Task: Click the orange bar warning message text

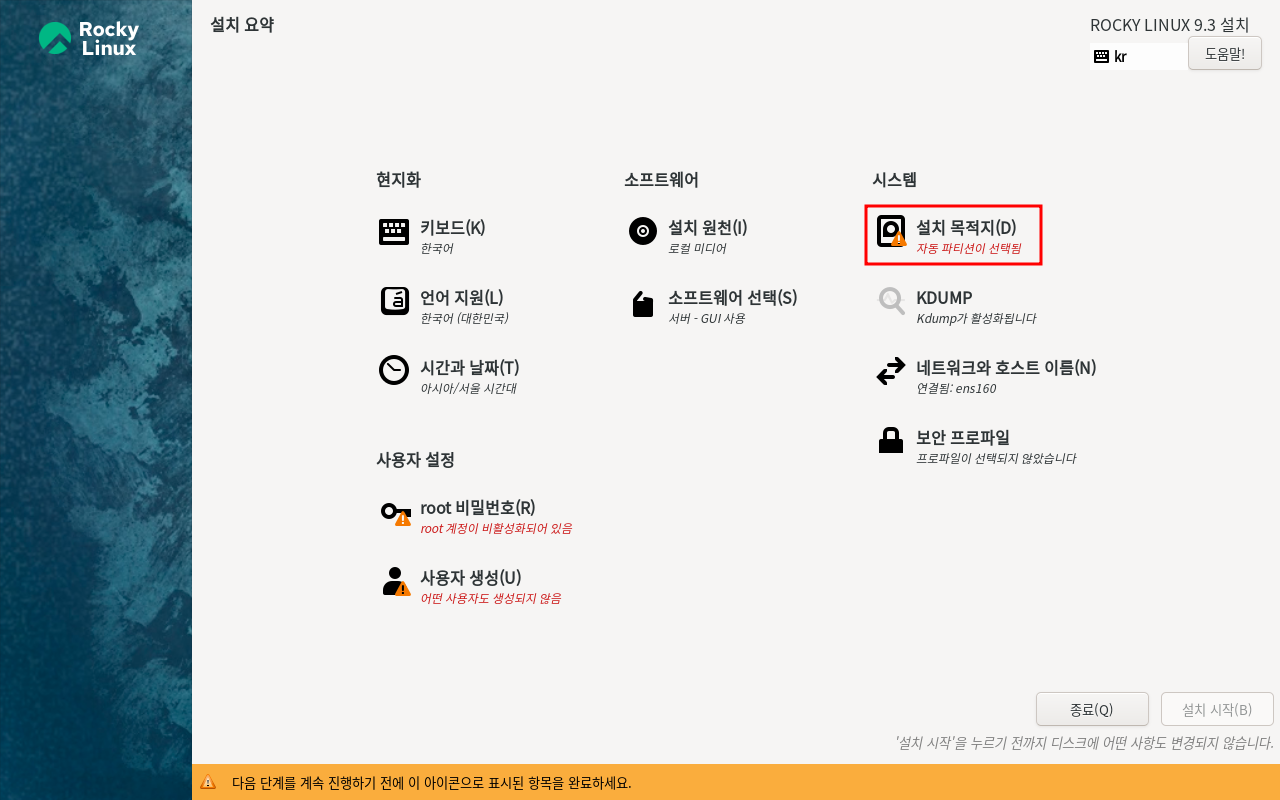Action: click(x=431, y=782)
